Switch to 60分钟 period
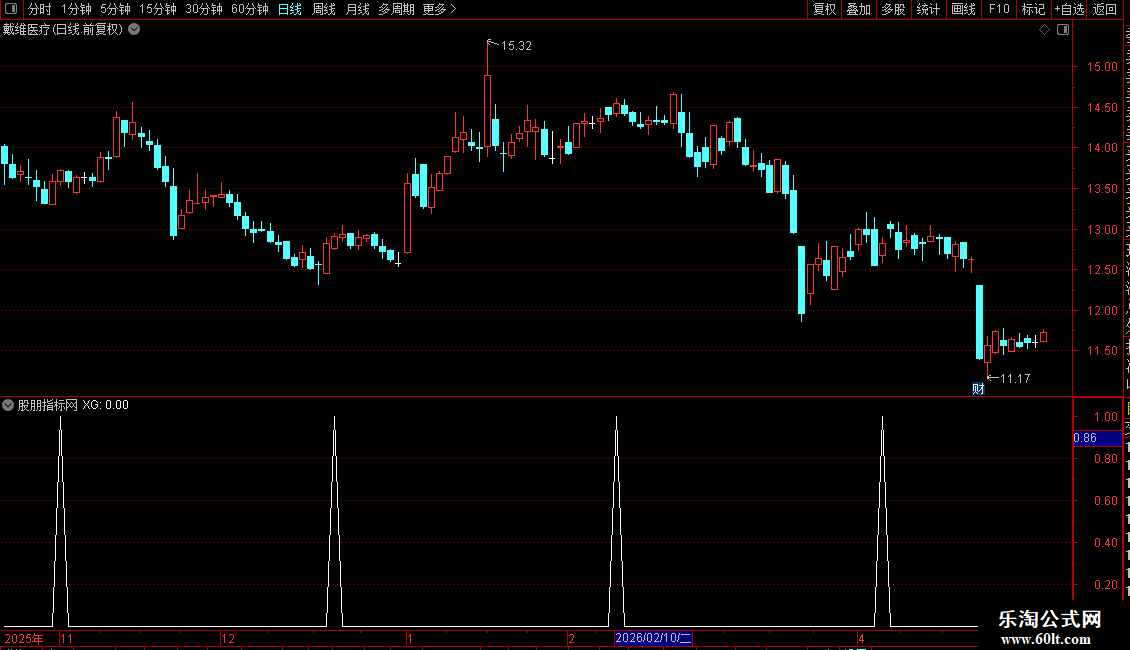 tap(250, 9)
